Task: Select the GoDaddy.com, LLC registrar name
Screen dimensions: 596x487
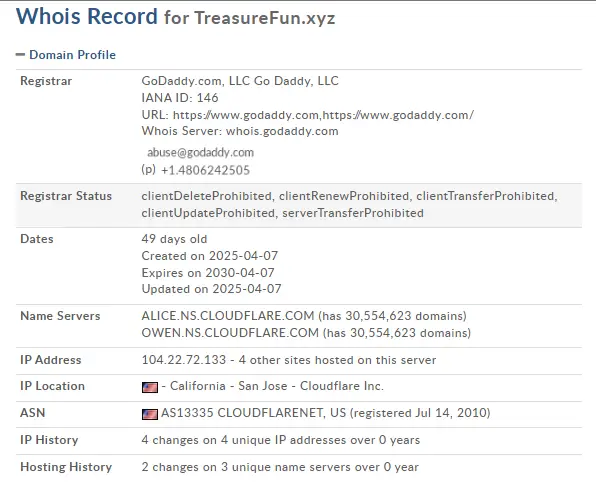Action: (x=240, y=81)
